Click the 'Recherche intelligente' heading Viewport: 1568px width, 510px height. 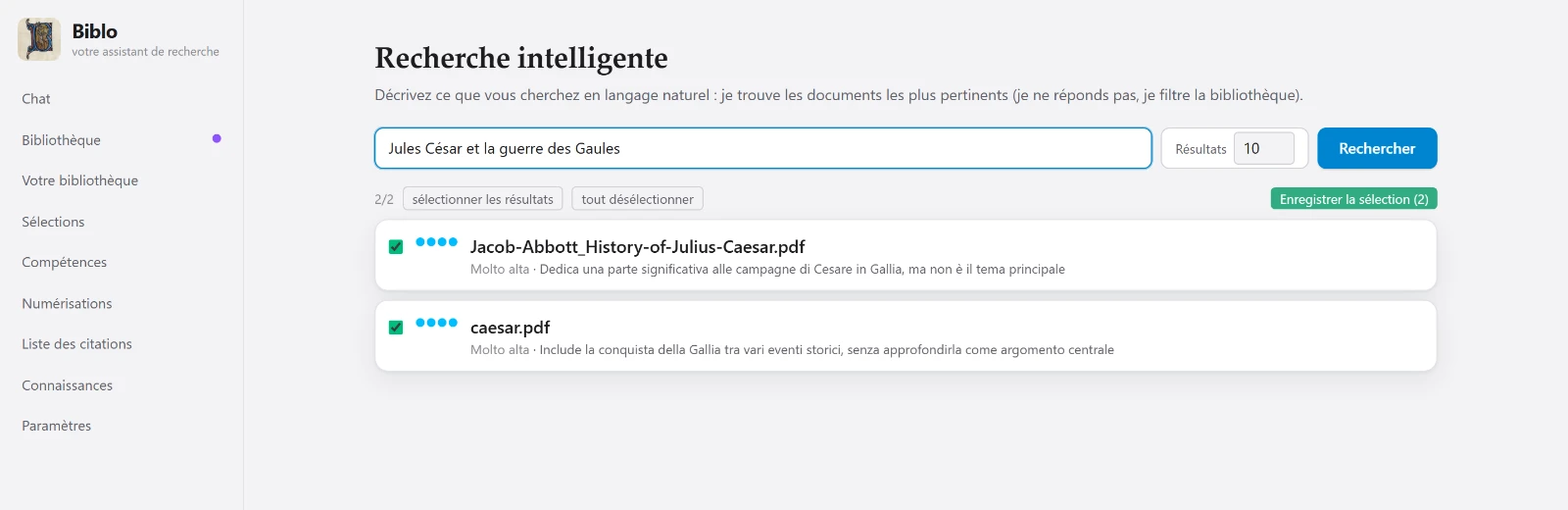(521, 58)
